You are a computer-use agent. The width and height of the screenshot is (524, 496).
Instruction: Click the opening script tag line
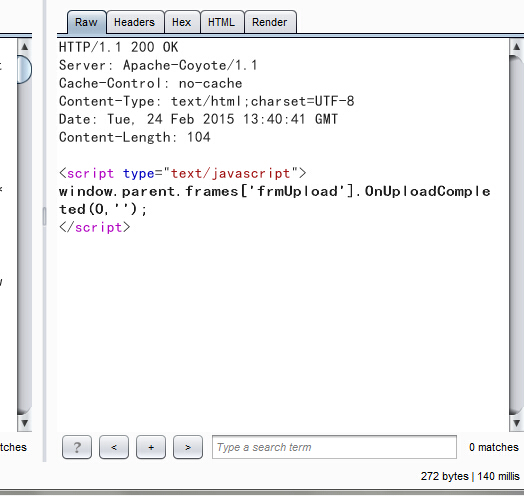coord(182,173)
